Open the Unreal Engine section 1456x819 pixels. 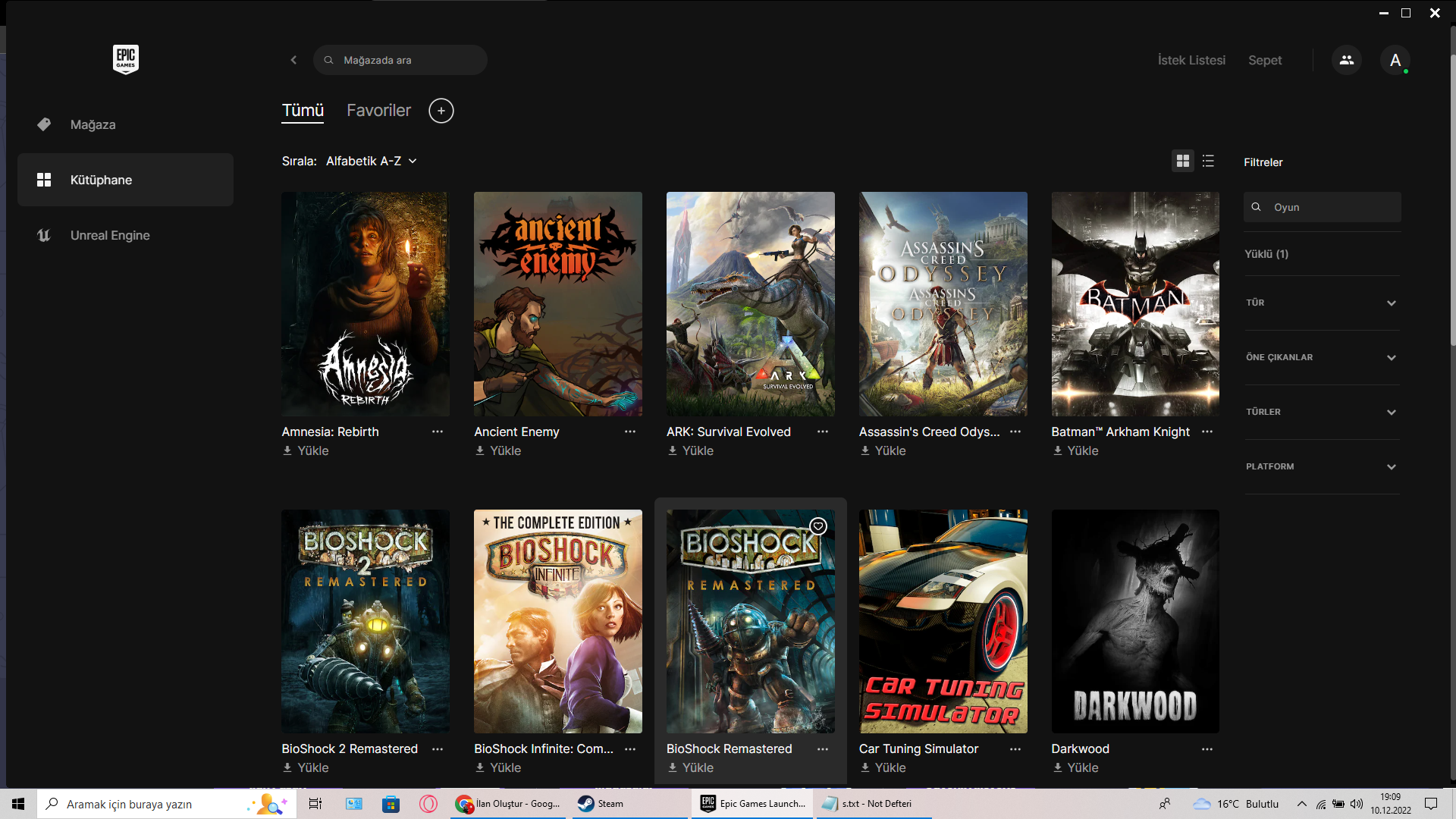109,235
